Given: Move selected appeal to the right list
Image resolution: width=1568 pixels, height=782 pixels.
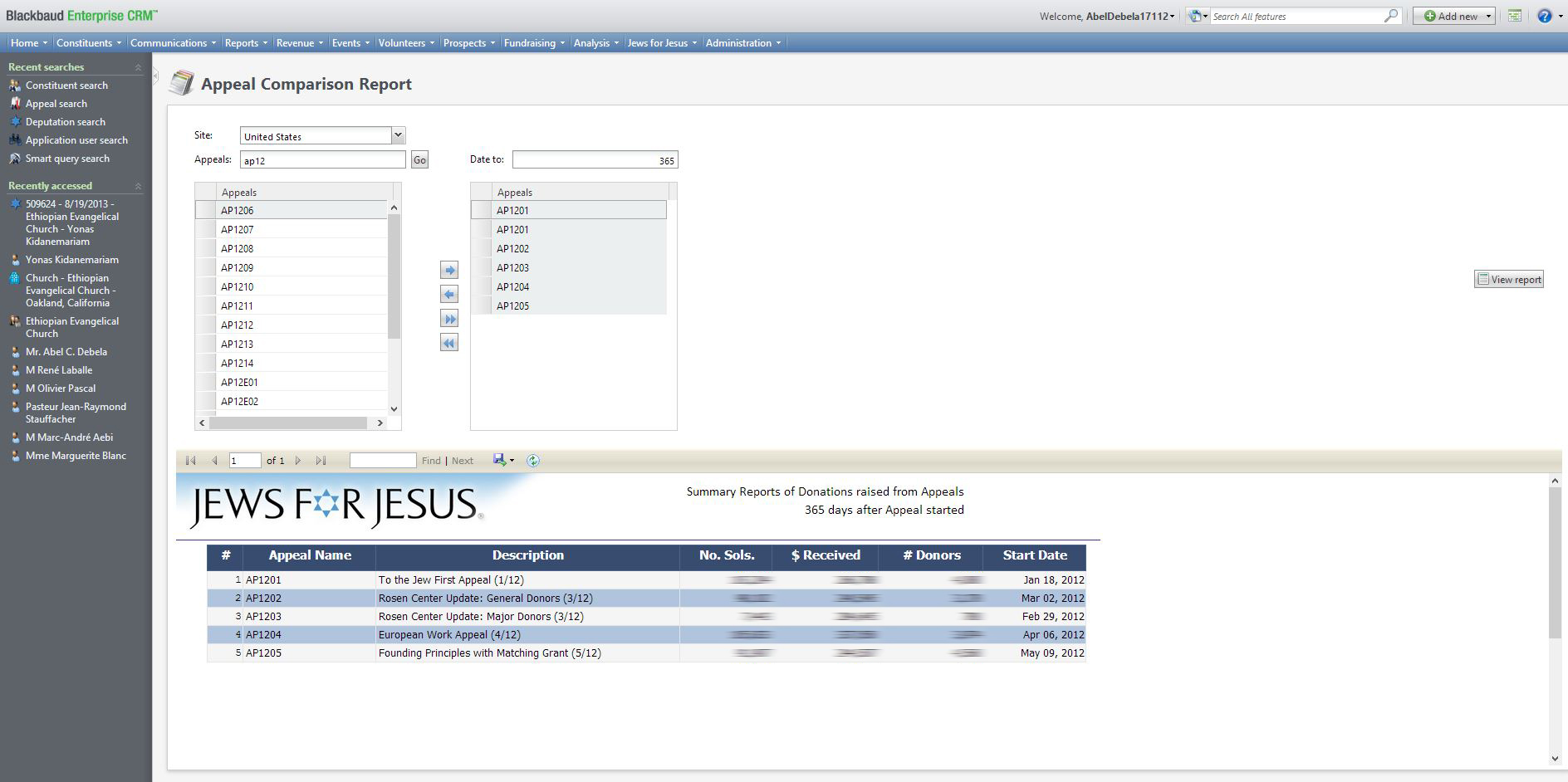Looking at the screenshot, I should tap(449, 270).
